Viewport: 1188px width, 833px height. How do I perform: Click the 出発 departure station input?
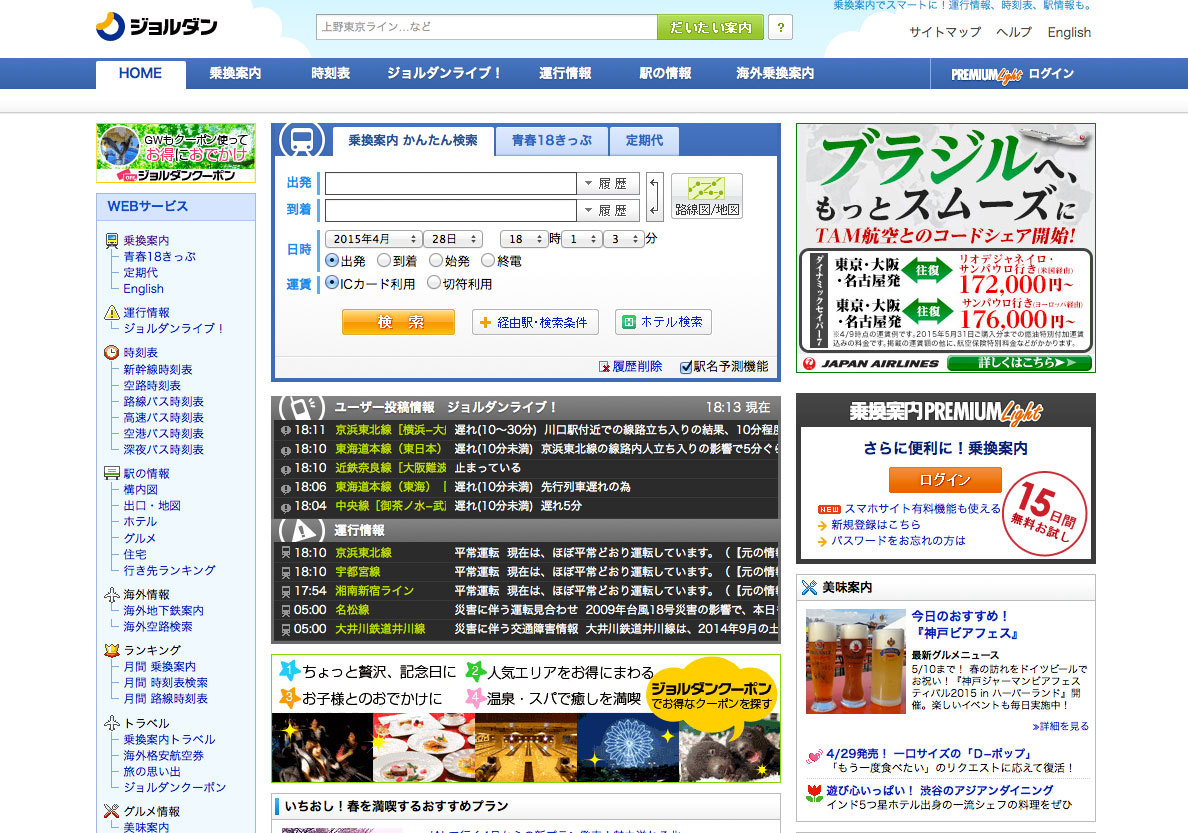point(451,183)
